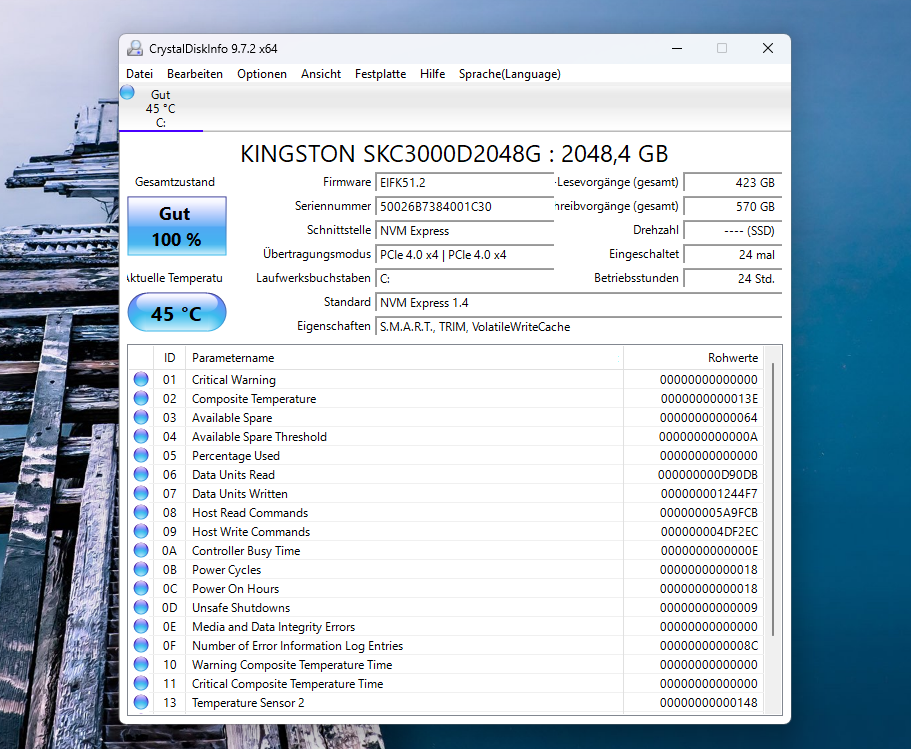Select the Host Read Commands raw value 000000005A9FCB

(709, 513)
